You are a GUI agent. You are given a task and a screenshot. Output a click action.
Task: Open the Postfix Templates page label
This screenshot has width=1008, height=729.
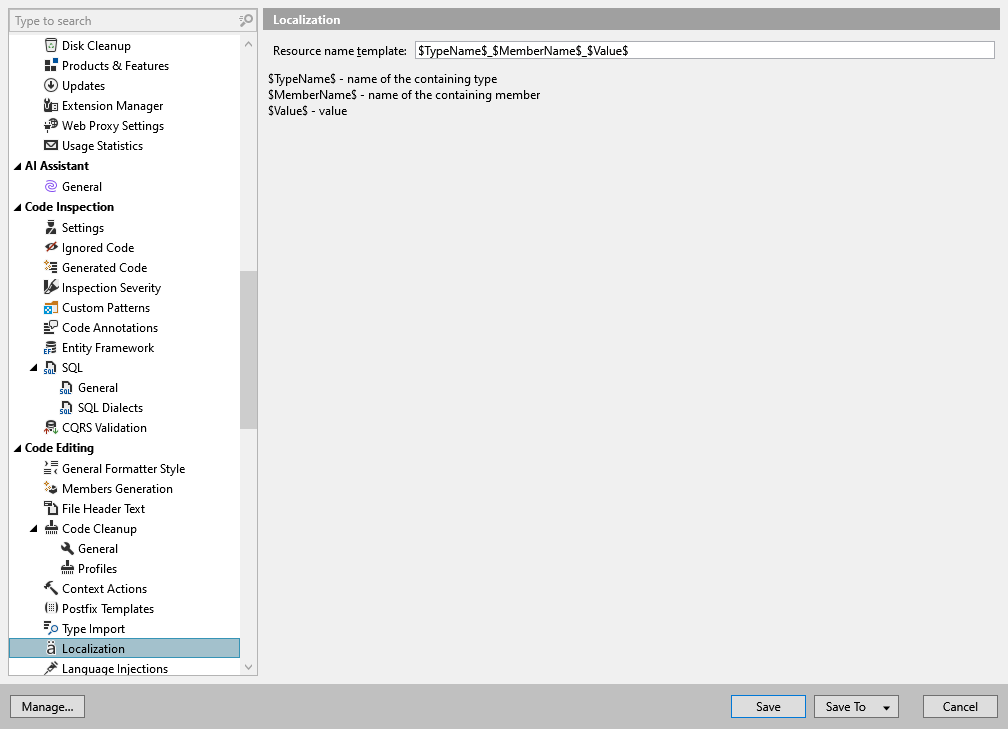[108, 608]
